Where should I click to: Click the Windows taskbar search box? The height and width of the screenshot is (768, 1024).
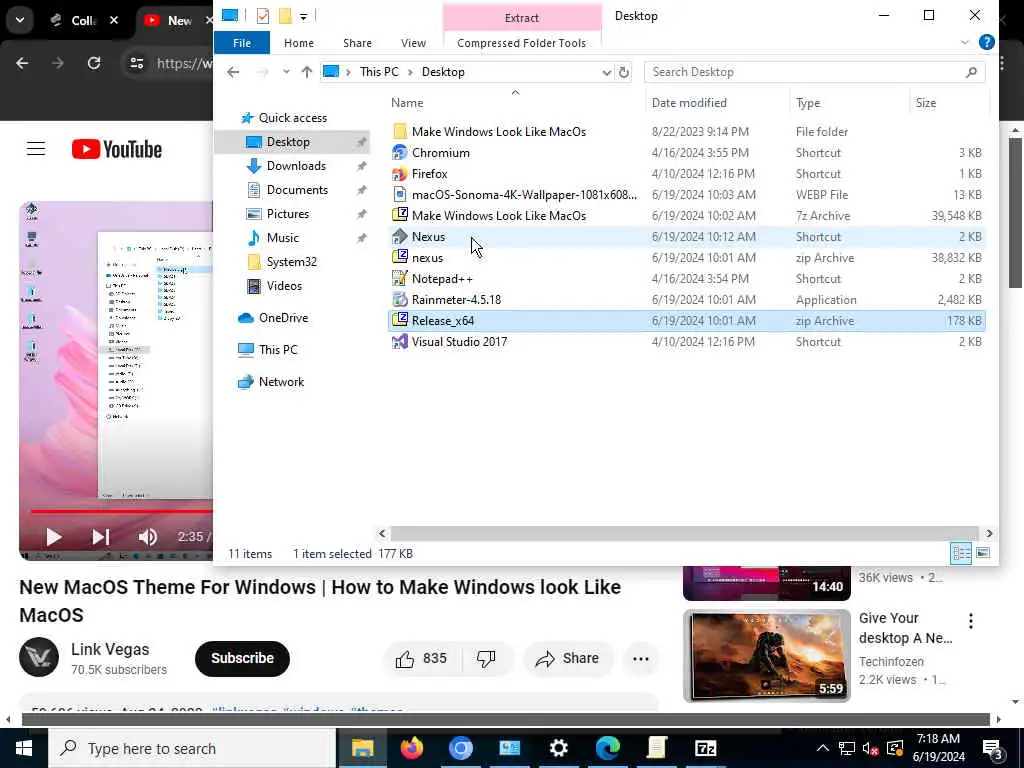coord(193,748)
